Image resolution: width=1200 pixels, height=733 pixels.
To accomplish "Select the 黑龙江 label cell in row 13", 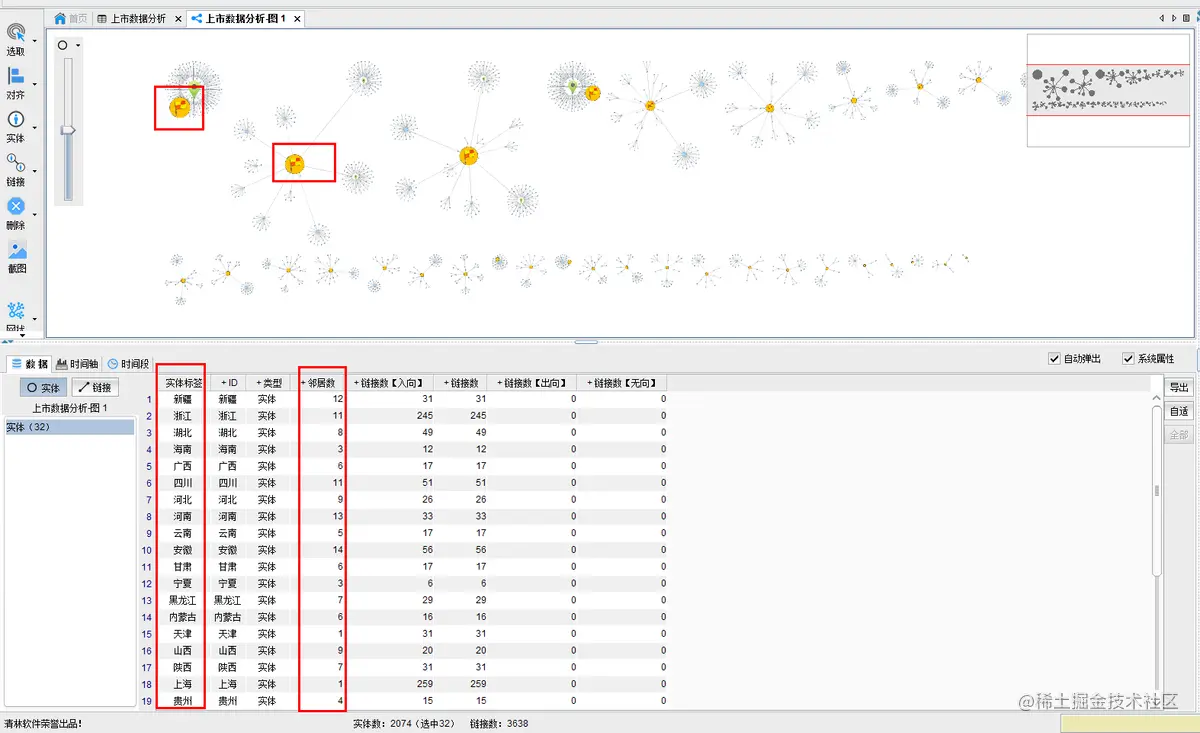I will point(183,601).
